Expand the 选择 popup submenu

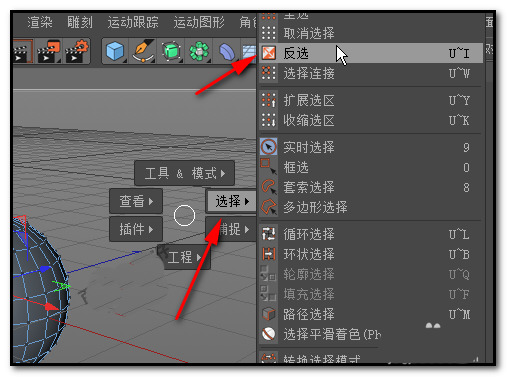[231, 201]
